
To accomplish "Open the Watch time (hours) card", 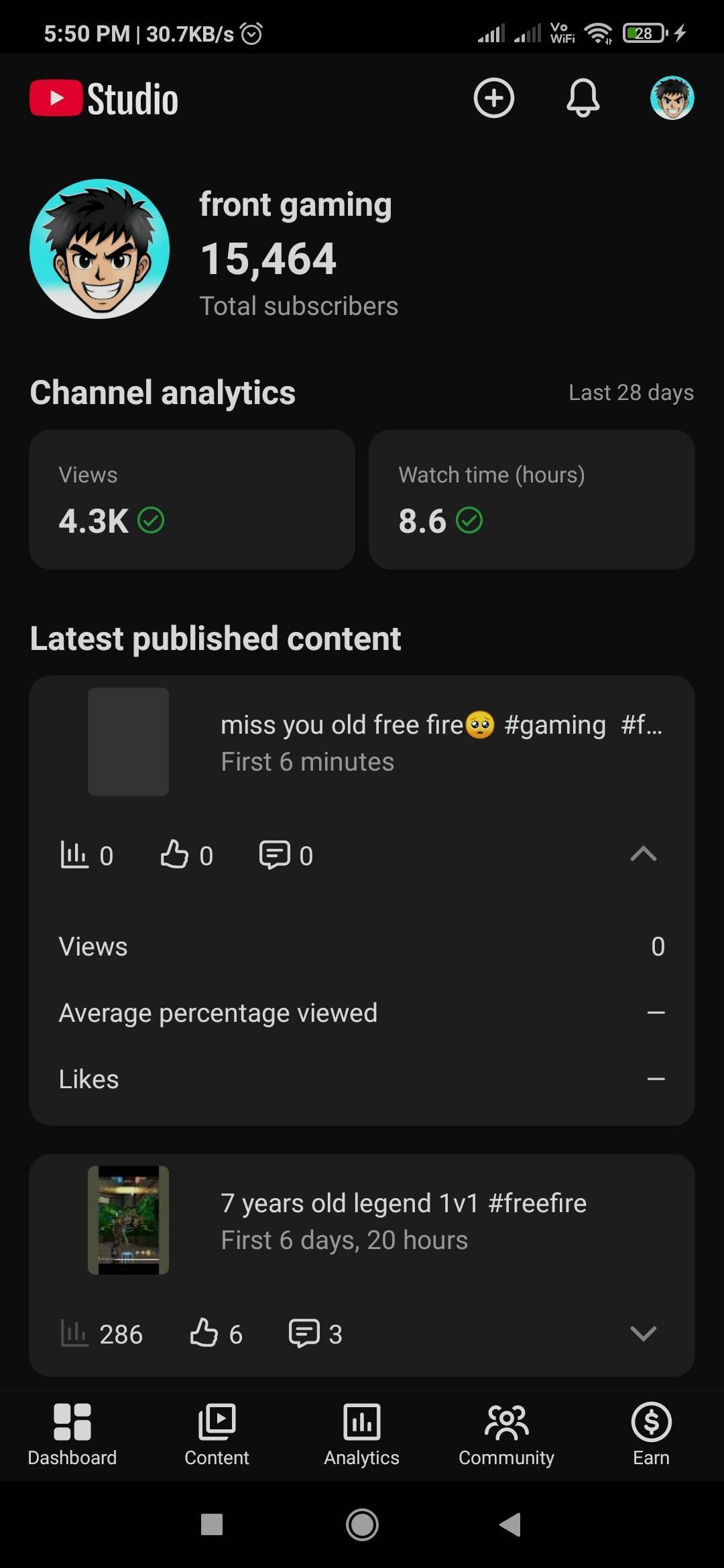I will click(x=532, y=500).
